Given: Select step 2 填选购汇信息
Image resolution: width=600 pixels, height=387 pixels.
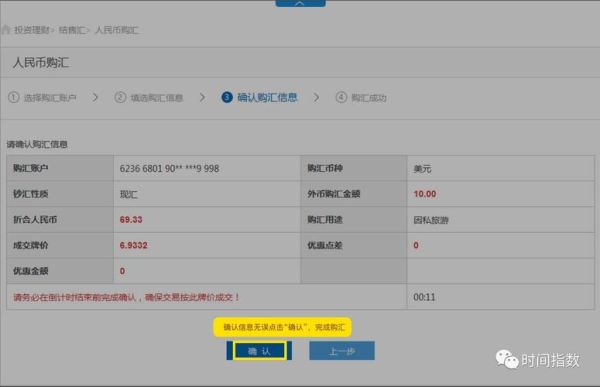Looking at the screenshot, I should pos(149,98).
